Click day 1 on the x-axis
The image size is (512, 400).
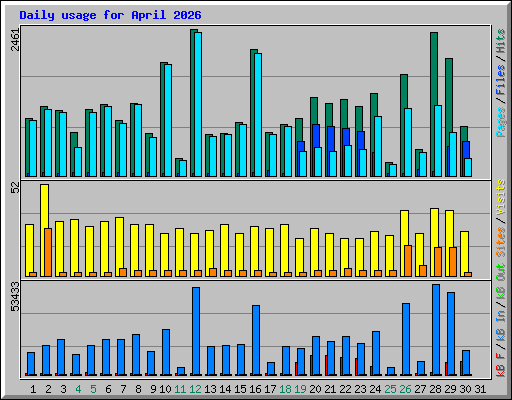[33, 389]
